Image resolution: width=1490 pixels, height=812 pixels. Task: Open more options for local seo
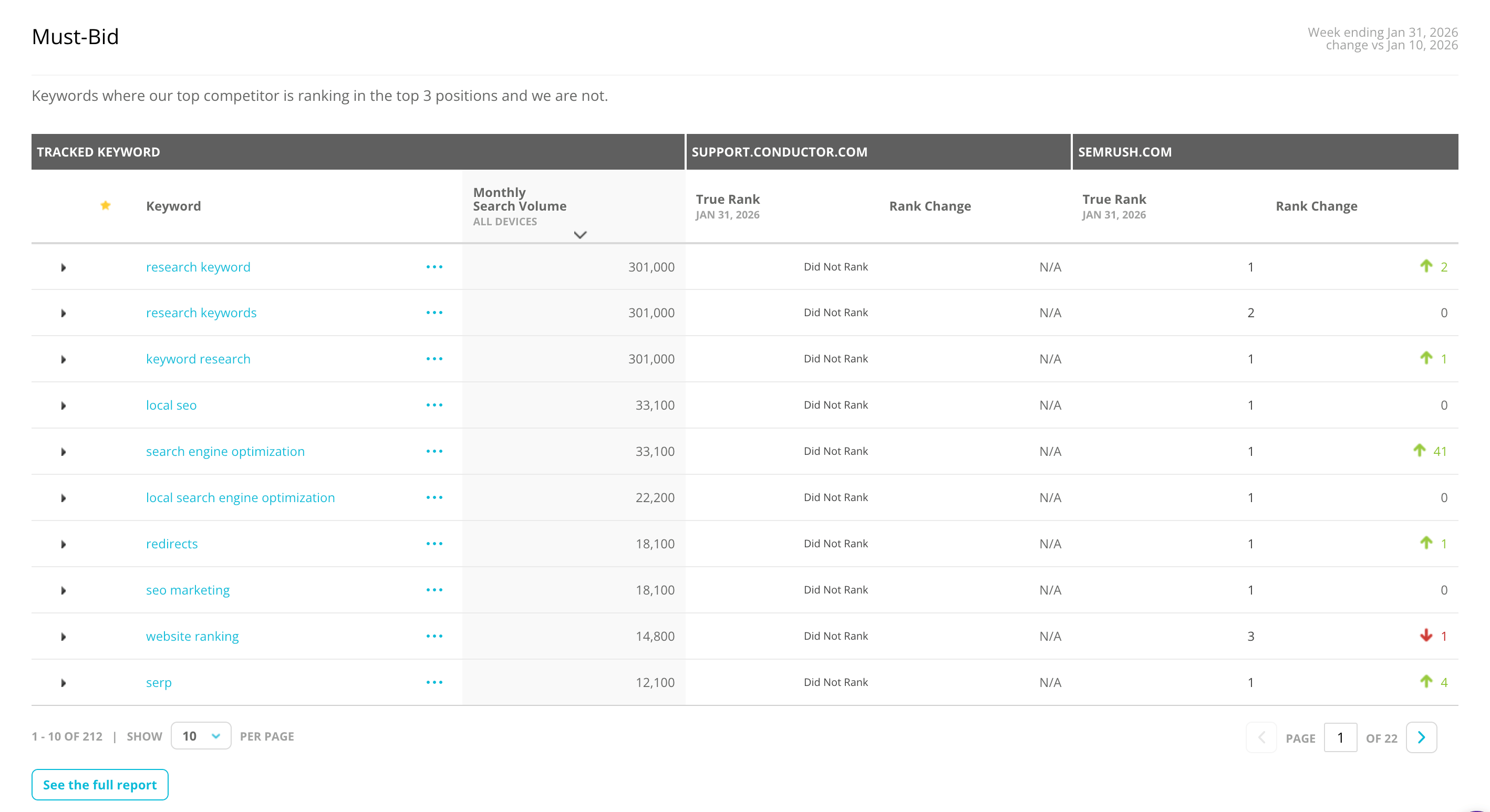[x=434, y=405]
